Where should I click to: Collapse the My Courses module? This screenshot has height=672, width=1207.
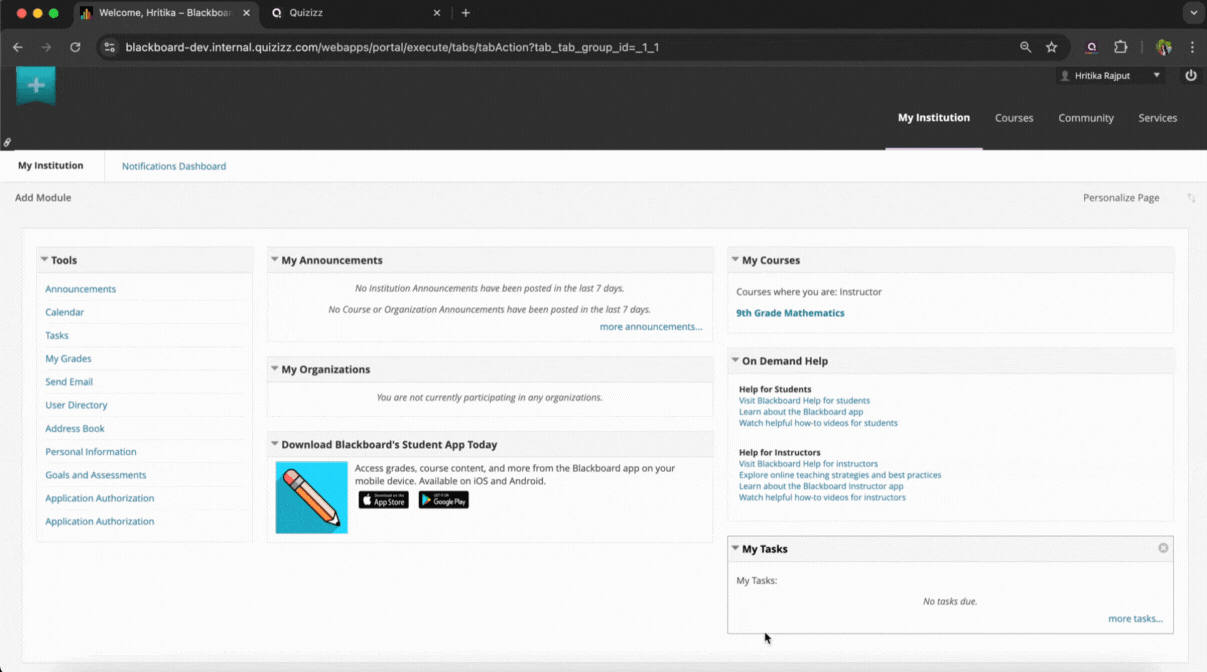[x=735, y=260]
